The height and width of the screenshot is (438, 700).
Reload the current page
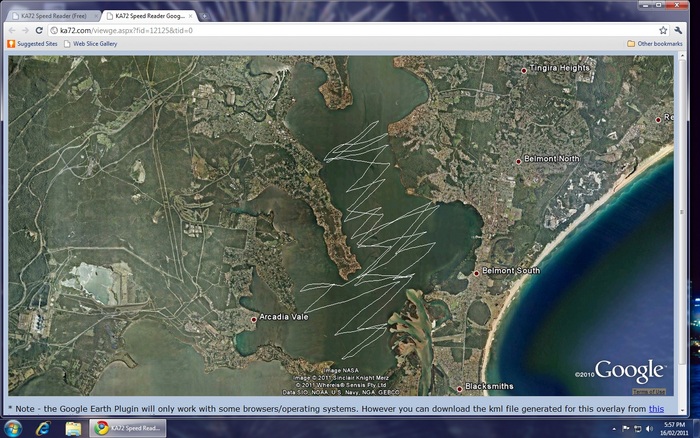click(x=40, y=30)
